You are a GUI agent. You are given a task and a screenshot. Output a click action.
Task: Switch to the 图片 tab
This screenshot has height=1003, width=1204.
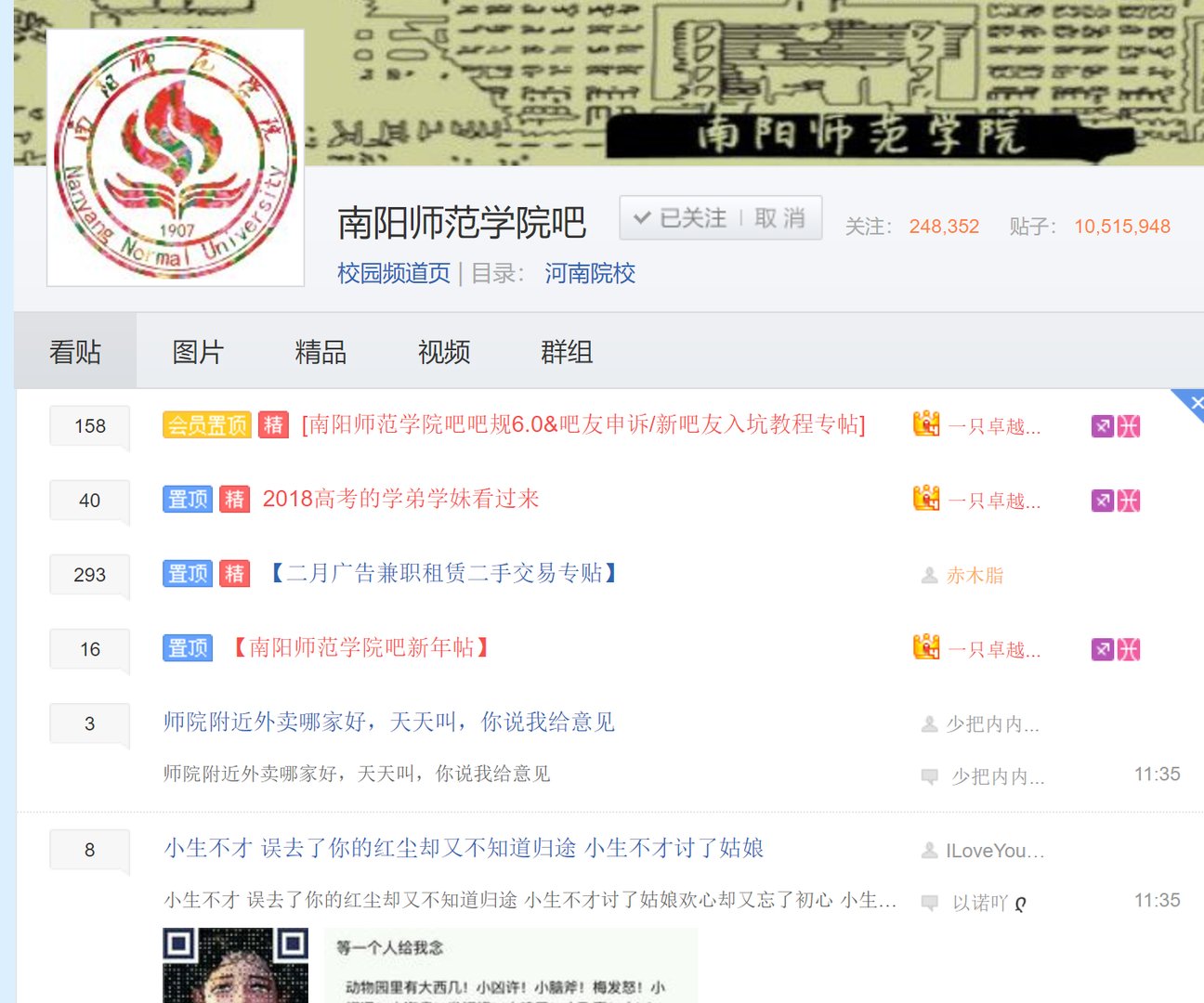tap(198, 351)
